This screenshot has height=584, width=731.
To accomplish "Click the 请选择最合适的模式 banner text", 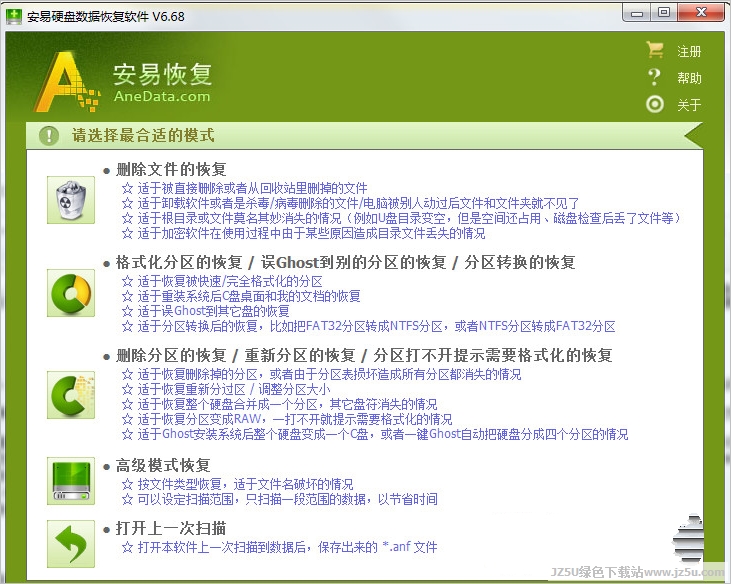I will click(143, 136).
